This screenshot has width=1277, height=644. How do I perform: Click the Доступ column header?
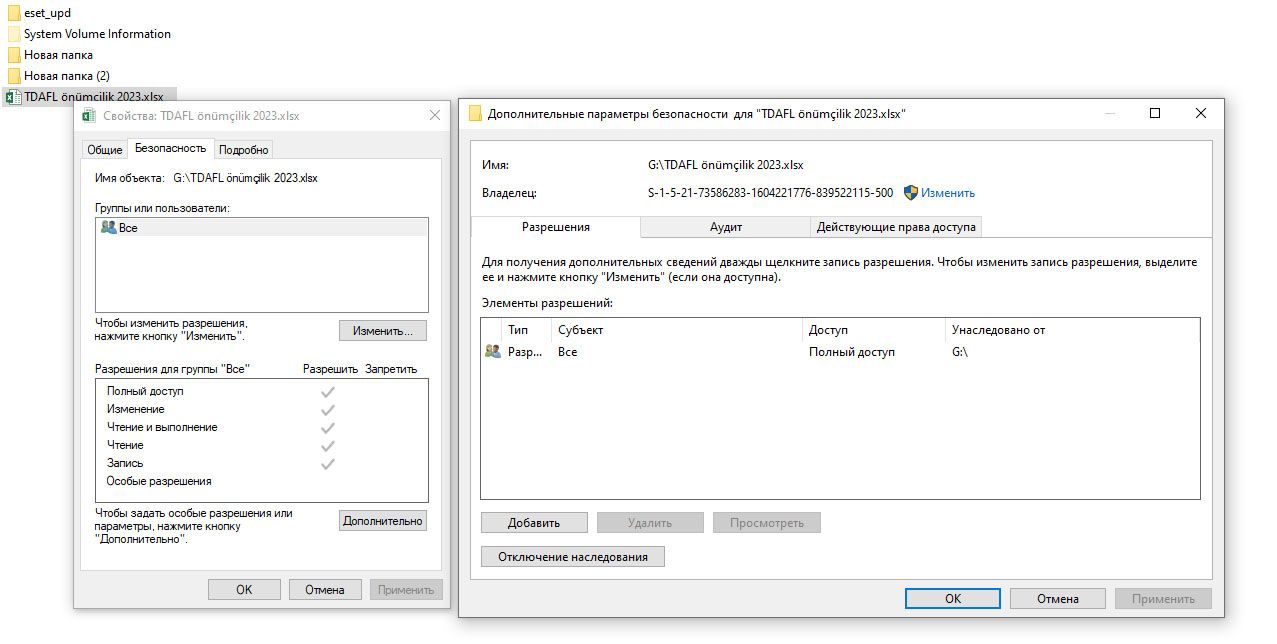tap(874, 330)
